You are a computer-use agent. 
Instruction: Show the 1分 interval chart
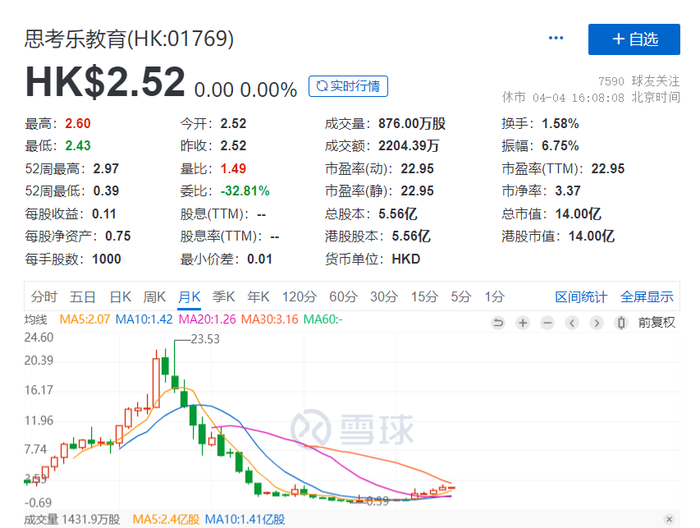pyautogui.click(x=494, y=296)
